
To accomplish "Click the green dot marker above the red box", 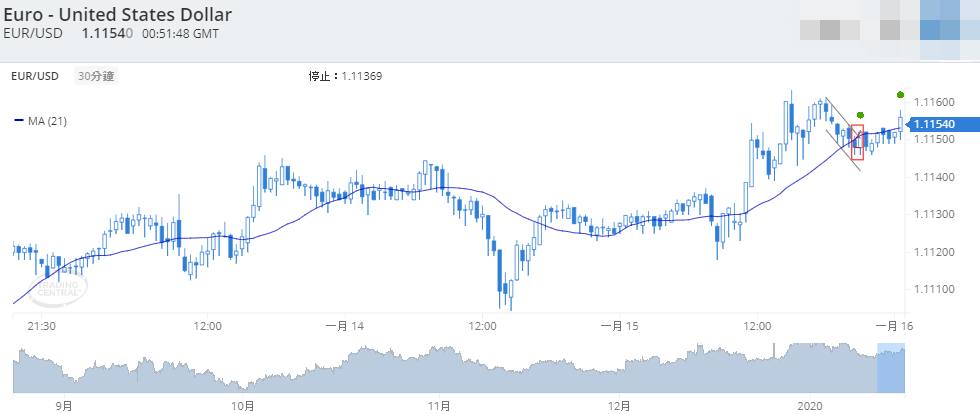I will [x=860, y=115].
